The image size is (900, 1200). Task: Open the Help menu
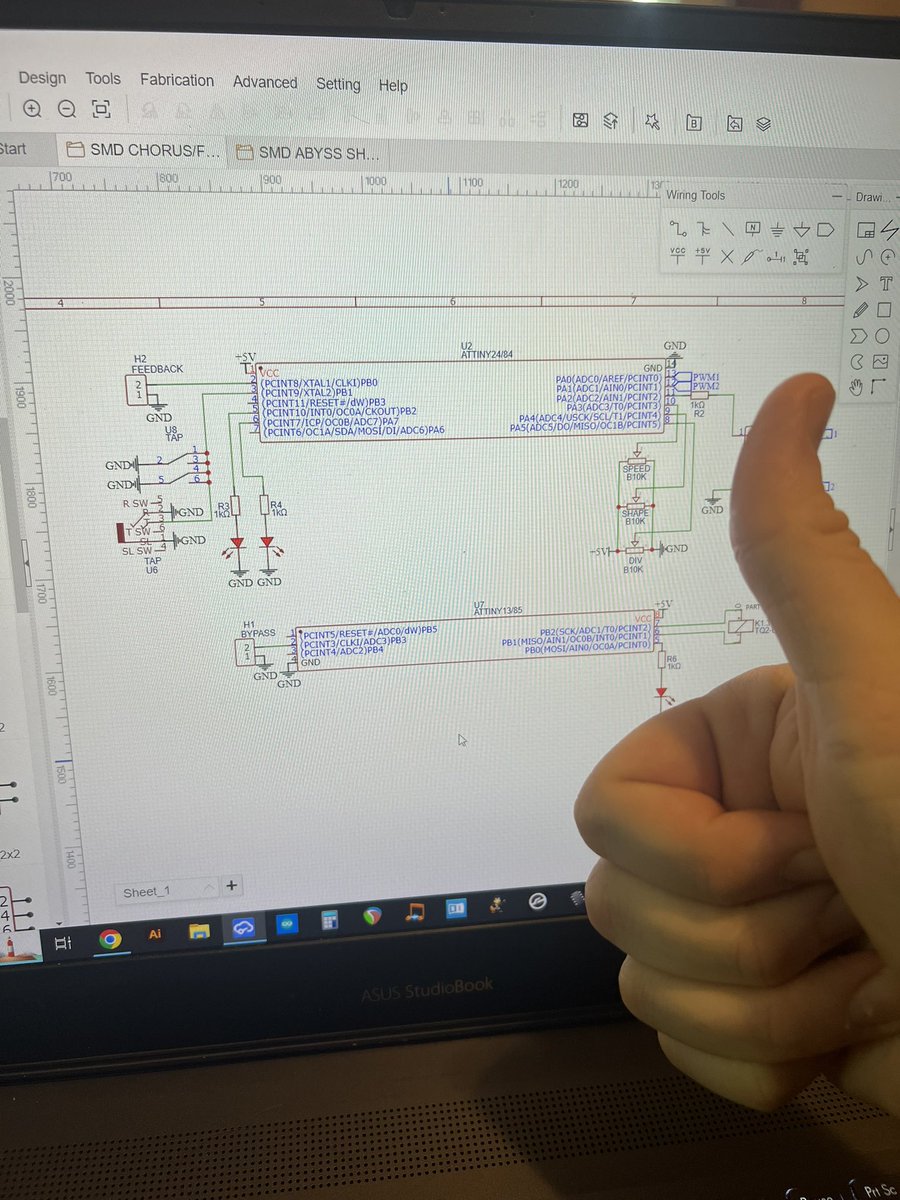click(393, 85)
